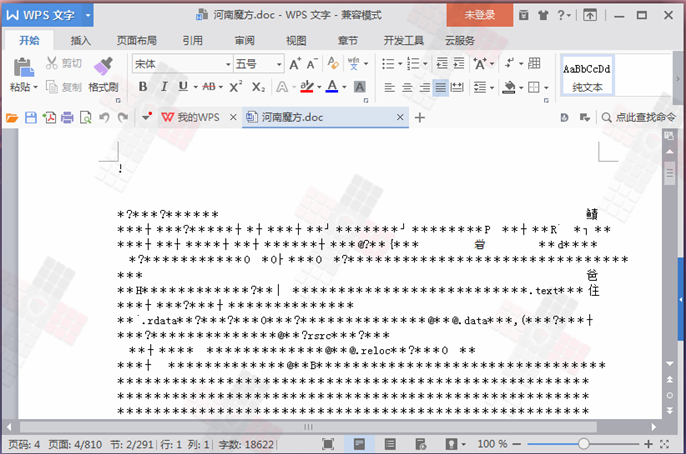The width and height of the screenshot is (686, 454).
Task: Select the Format Painter brush
Action: [x=104, y=66]
